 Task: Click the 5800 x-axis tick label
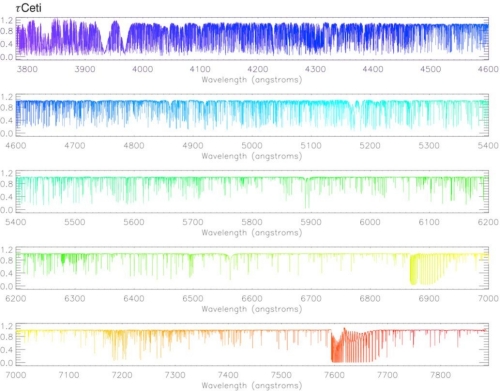click(252, 222)
